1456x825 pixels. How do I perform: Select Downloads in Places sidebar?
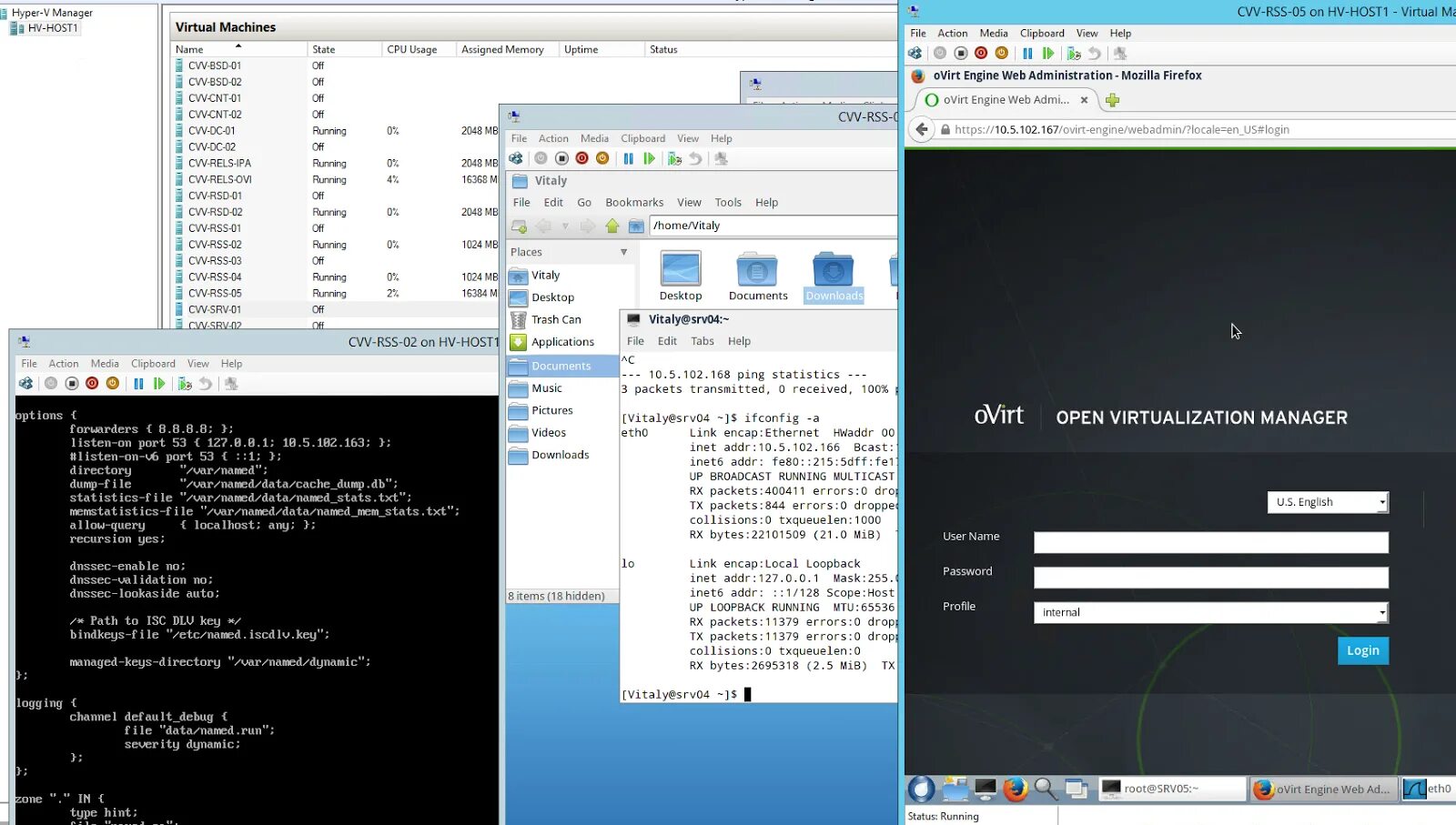[561, 455]
